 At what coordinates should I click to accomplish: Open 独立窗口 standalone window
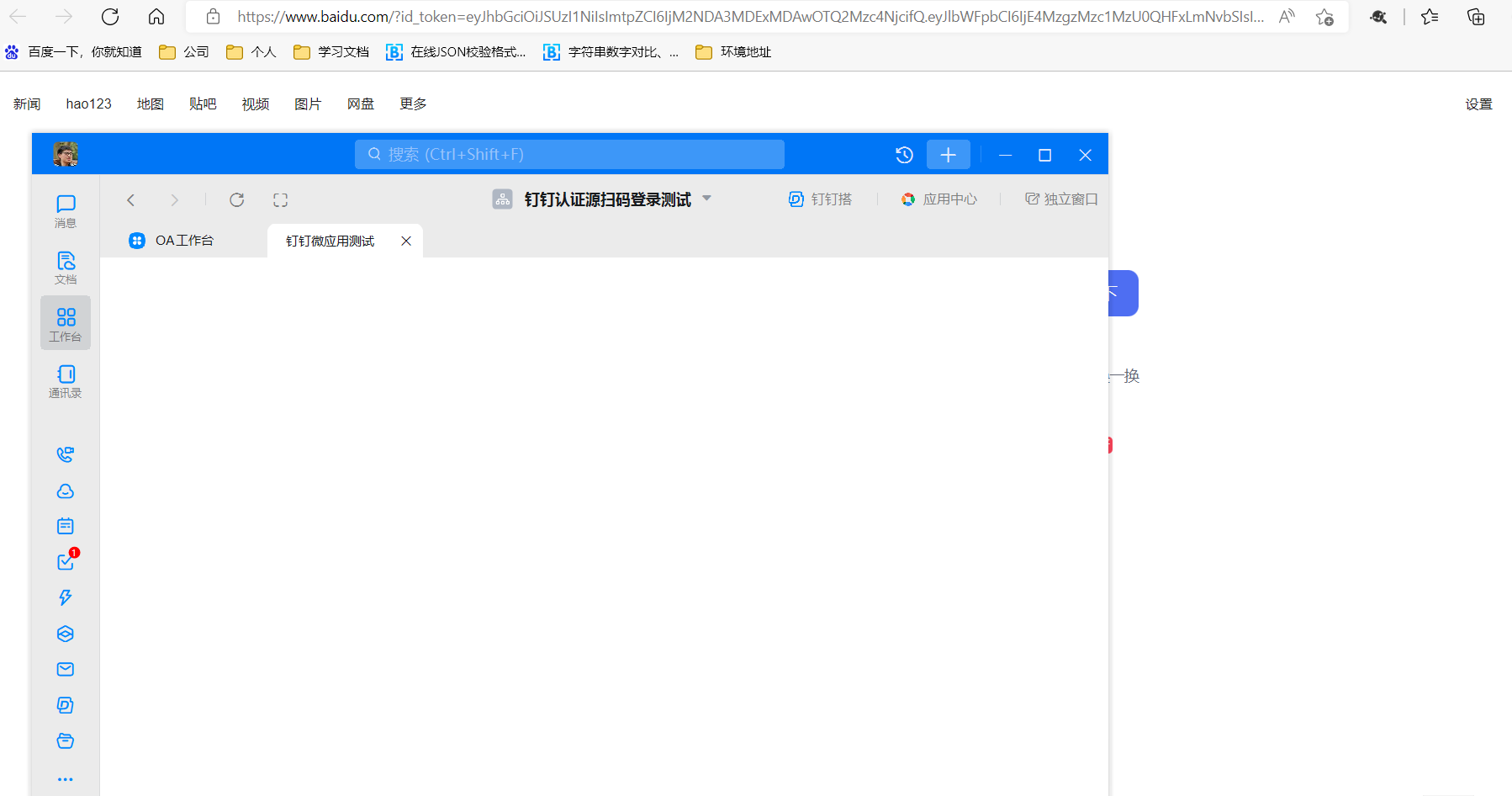(1061, 199)
